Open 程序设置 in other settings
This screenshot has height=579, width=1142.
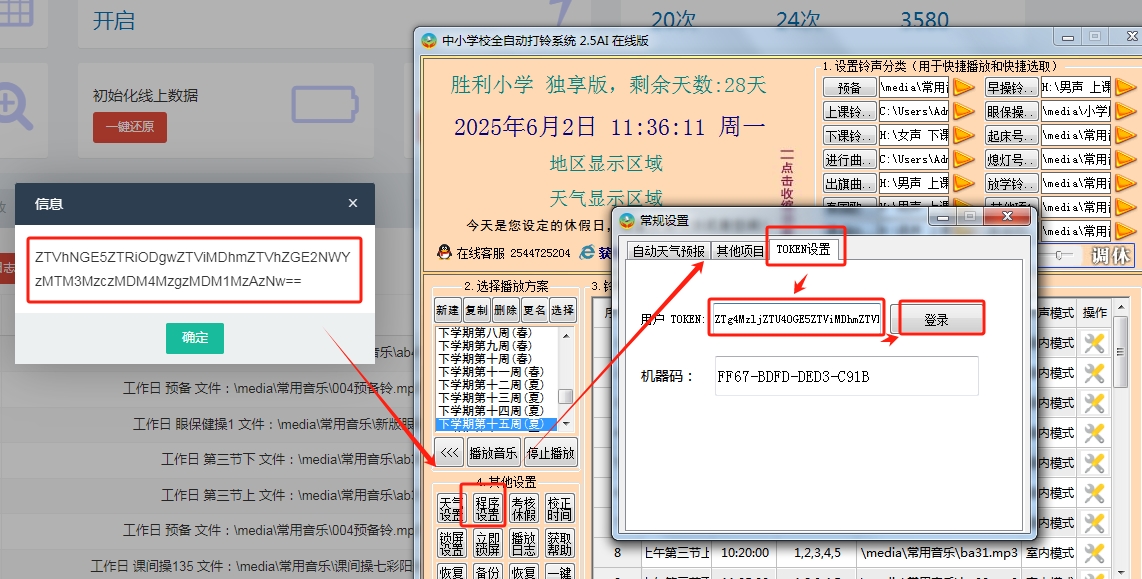tap(487, 508)
